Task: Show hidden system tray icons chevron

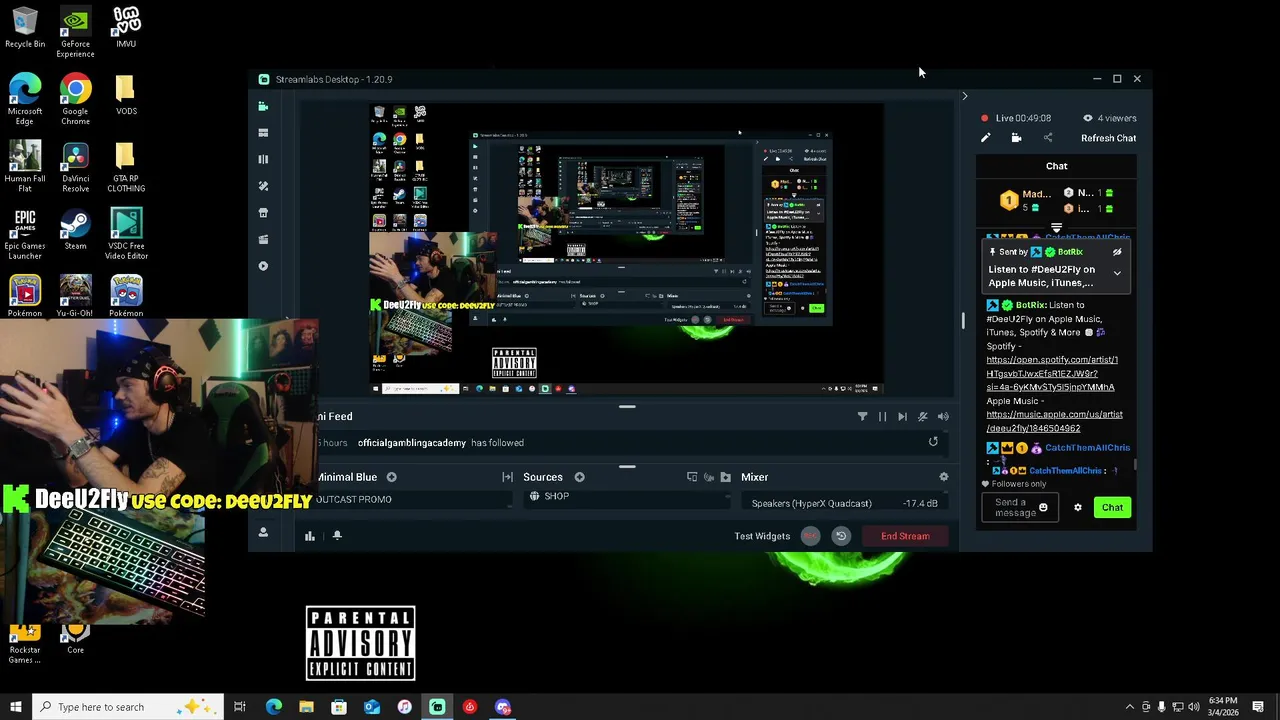Action: tap(1129, 707)
